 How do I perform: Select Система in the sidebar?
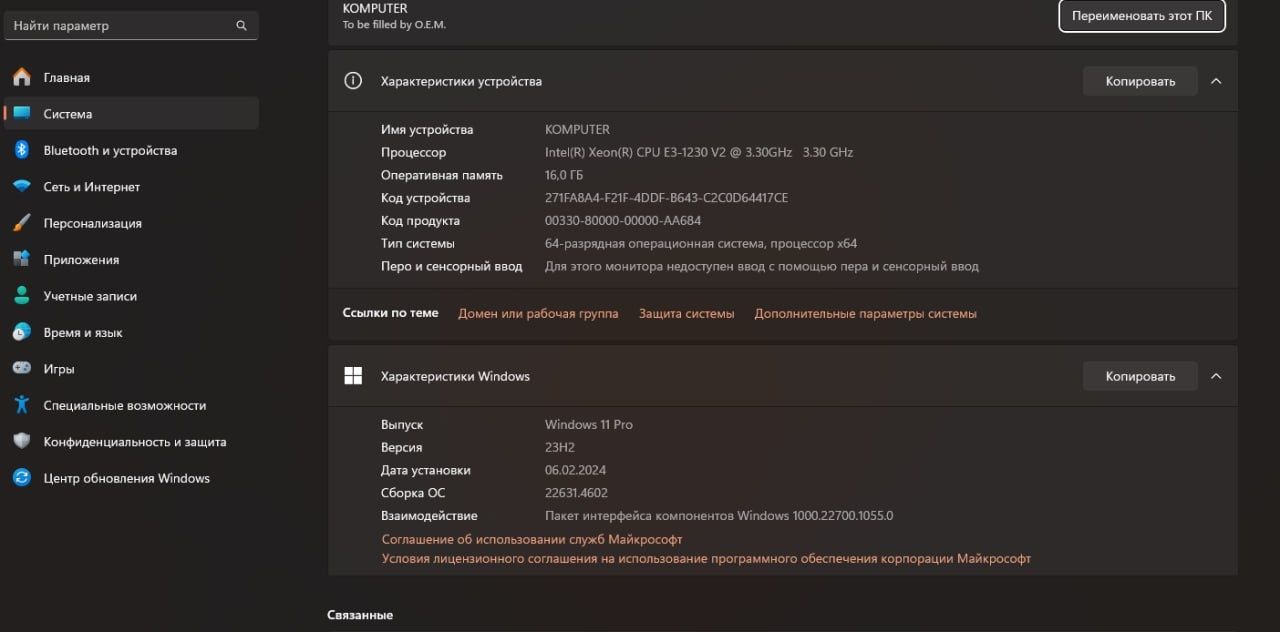pos(131,113)
